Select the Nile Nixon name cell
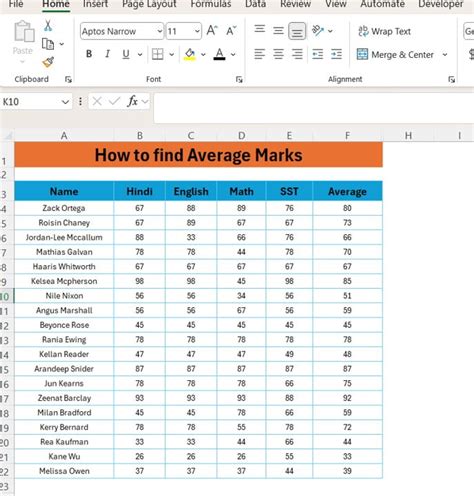This screenshot has height=496, width=474. (x=64, y=296)
